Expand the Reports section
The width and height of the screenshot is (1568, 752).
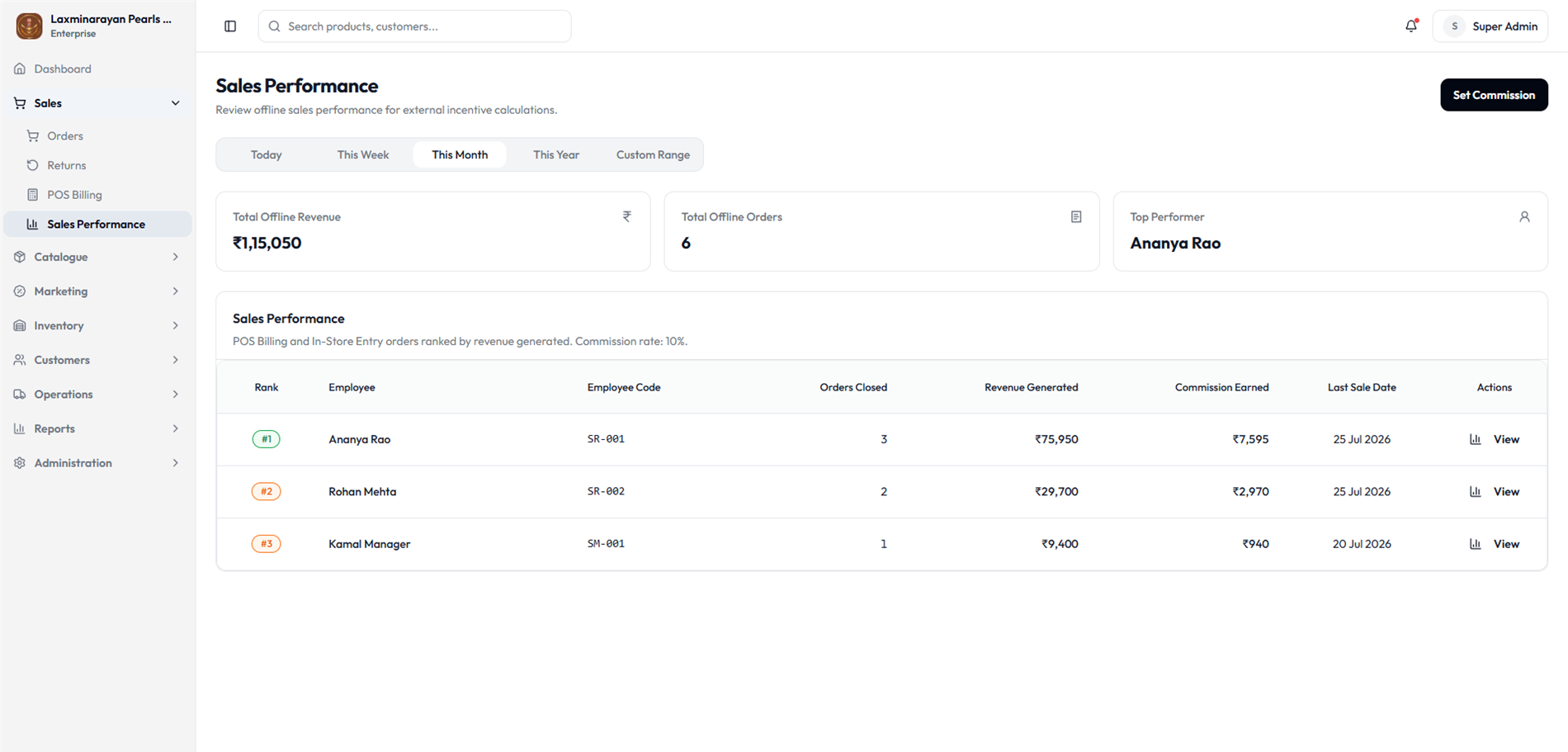click(97, 428)
